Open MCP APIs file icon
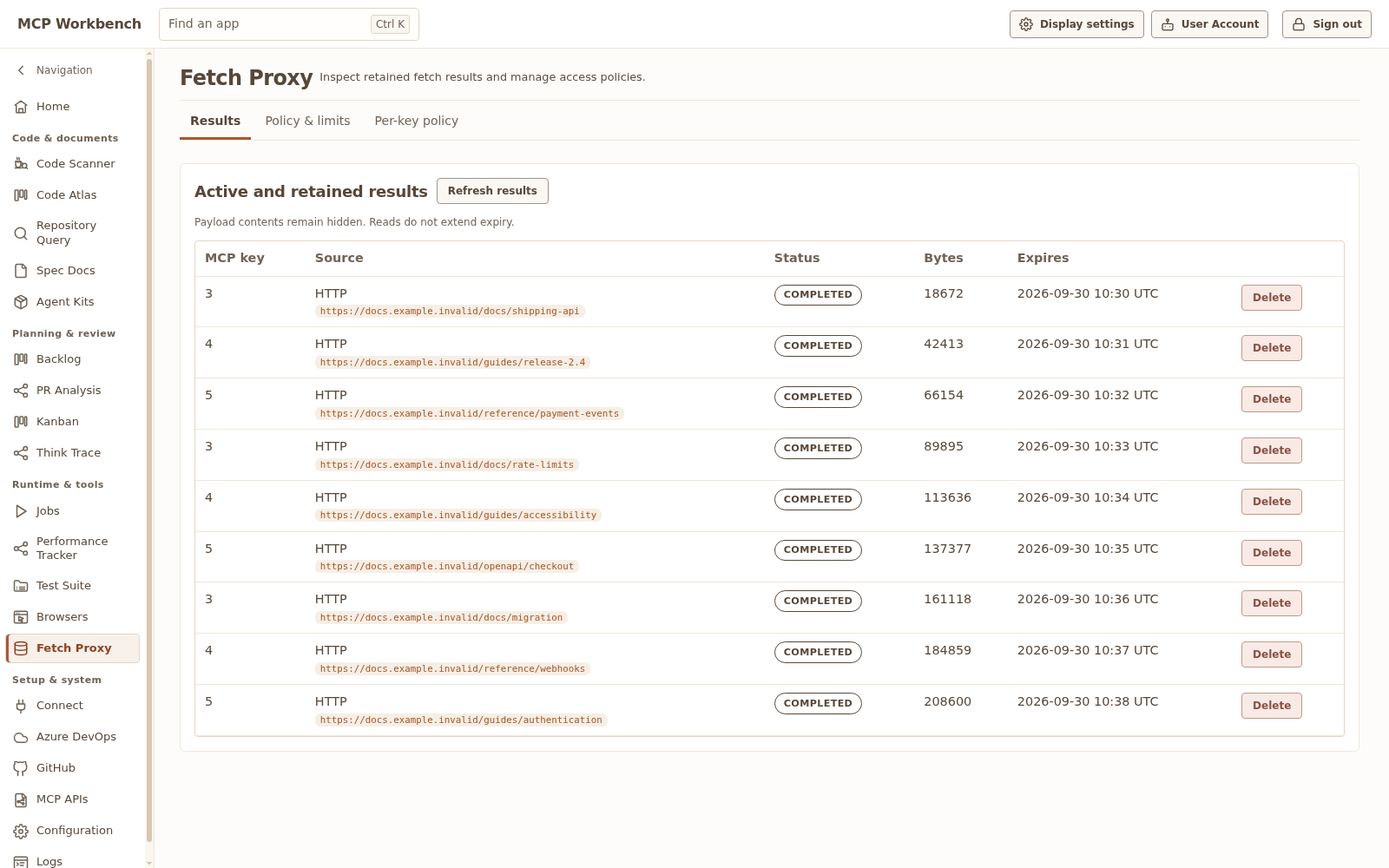Image resolution: width=1389 pixels, height=868 pixels. point(21,799)
